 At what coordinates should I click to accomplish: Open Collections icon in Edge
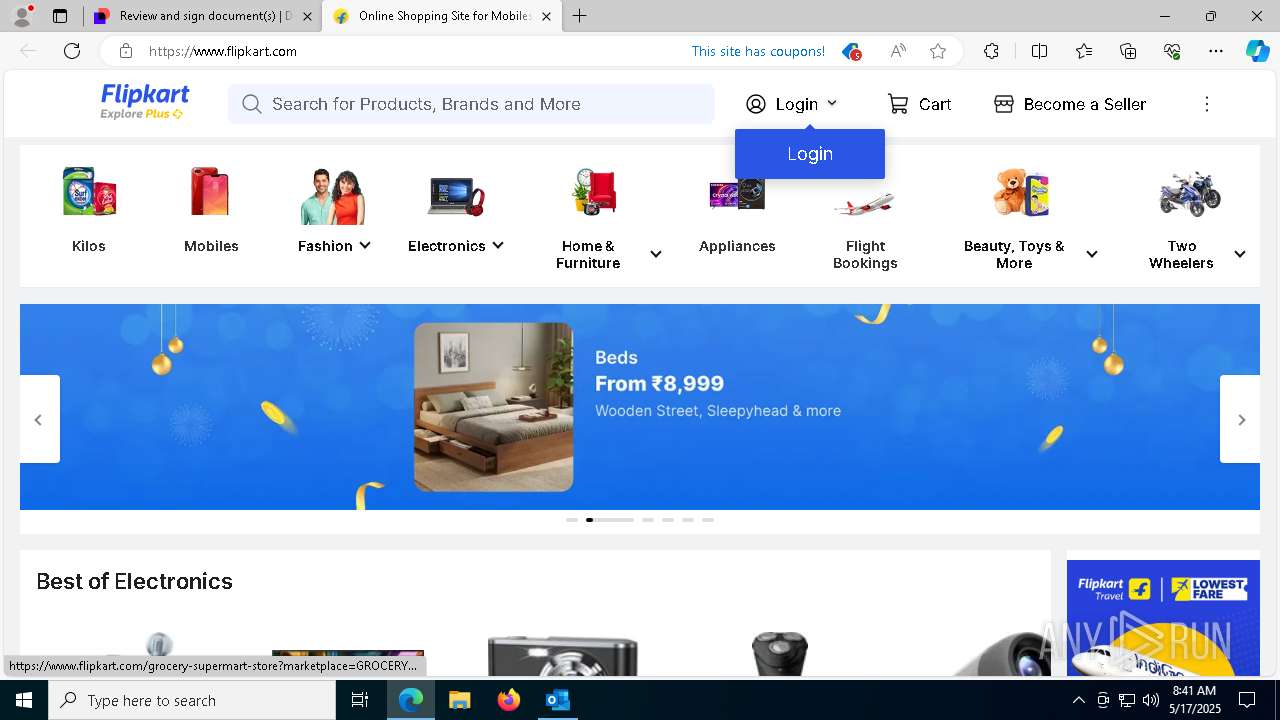pyautogui.click(x=1128, y=51)
